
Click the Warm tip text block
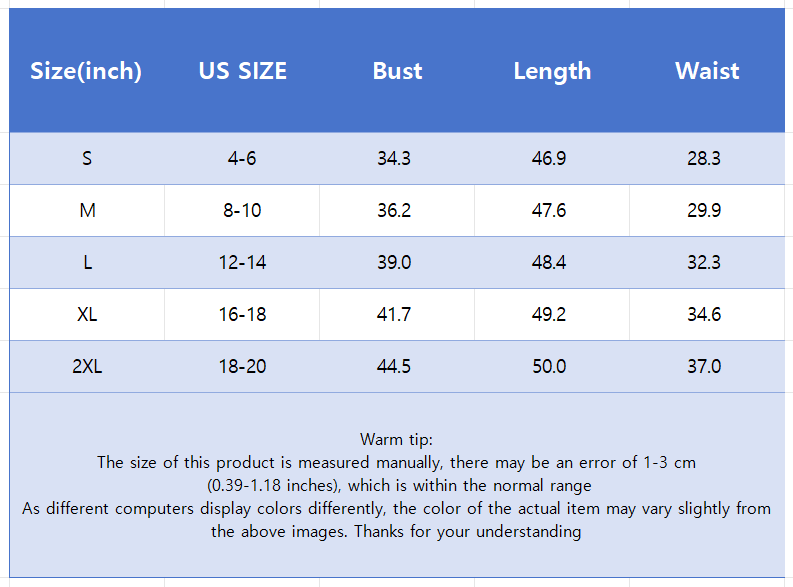(396, 485)
